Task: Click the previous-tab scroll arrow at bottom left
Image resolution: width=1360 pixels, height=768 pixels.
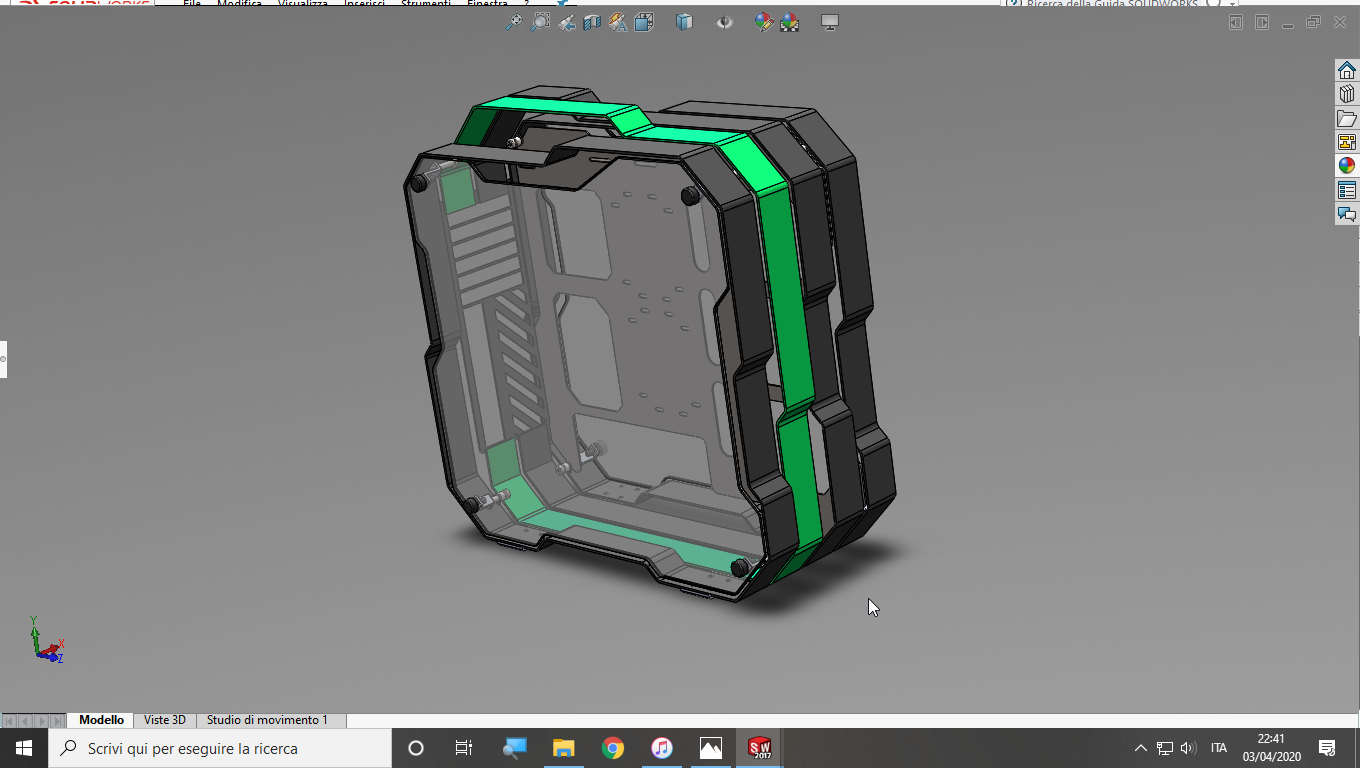Action: (x=26, y=721)
